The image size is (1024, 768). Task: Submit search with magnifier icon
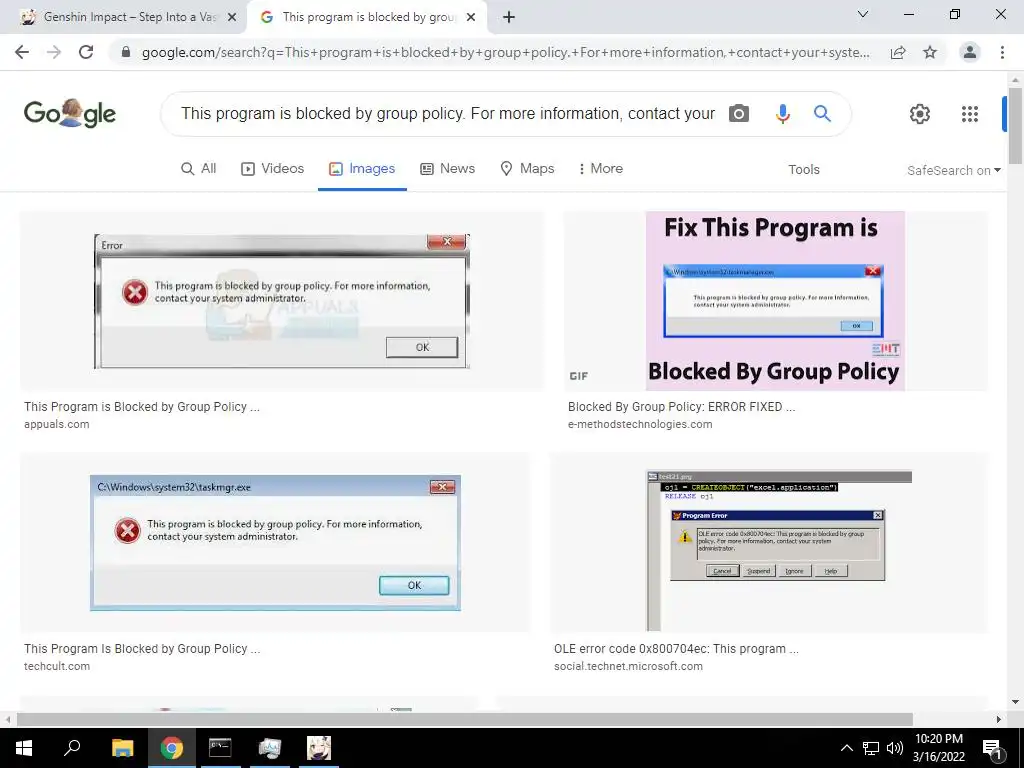822,114
